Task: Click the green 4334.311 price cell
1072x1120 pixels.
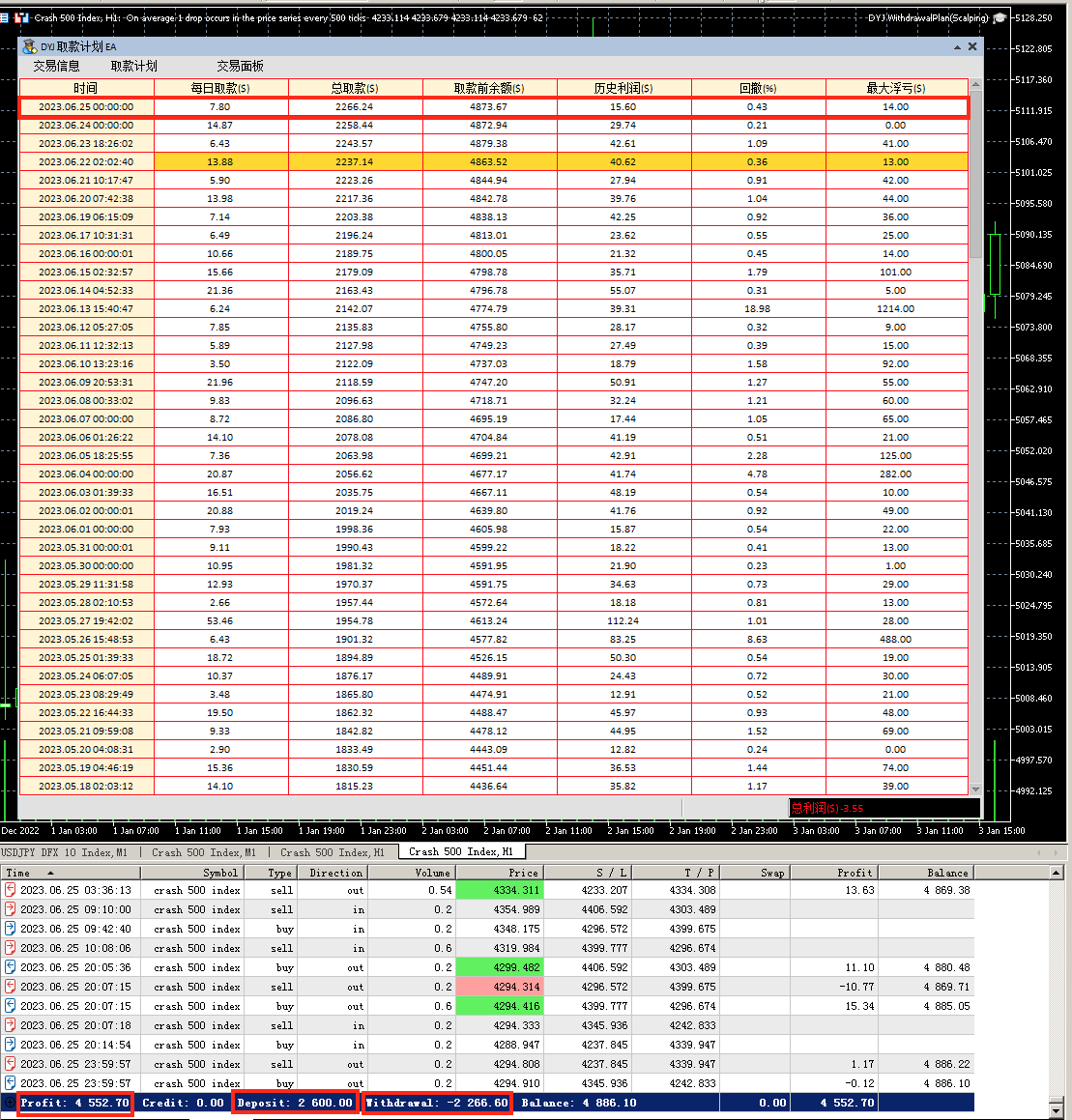Action: (500, 890)
